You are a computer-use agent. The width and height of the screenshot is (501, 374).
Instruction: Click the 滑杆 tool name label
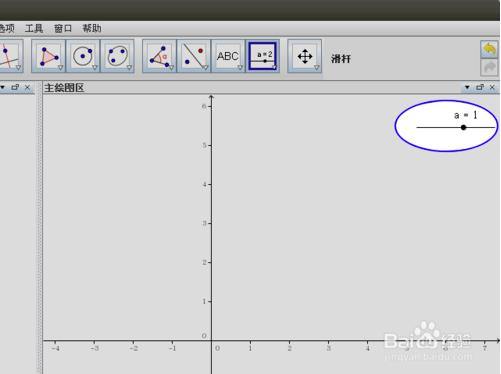[x=341, y=59]
